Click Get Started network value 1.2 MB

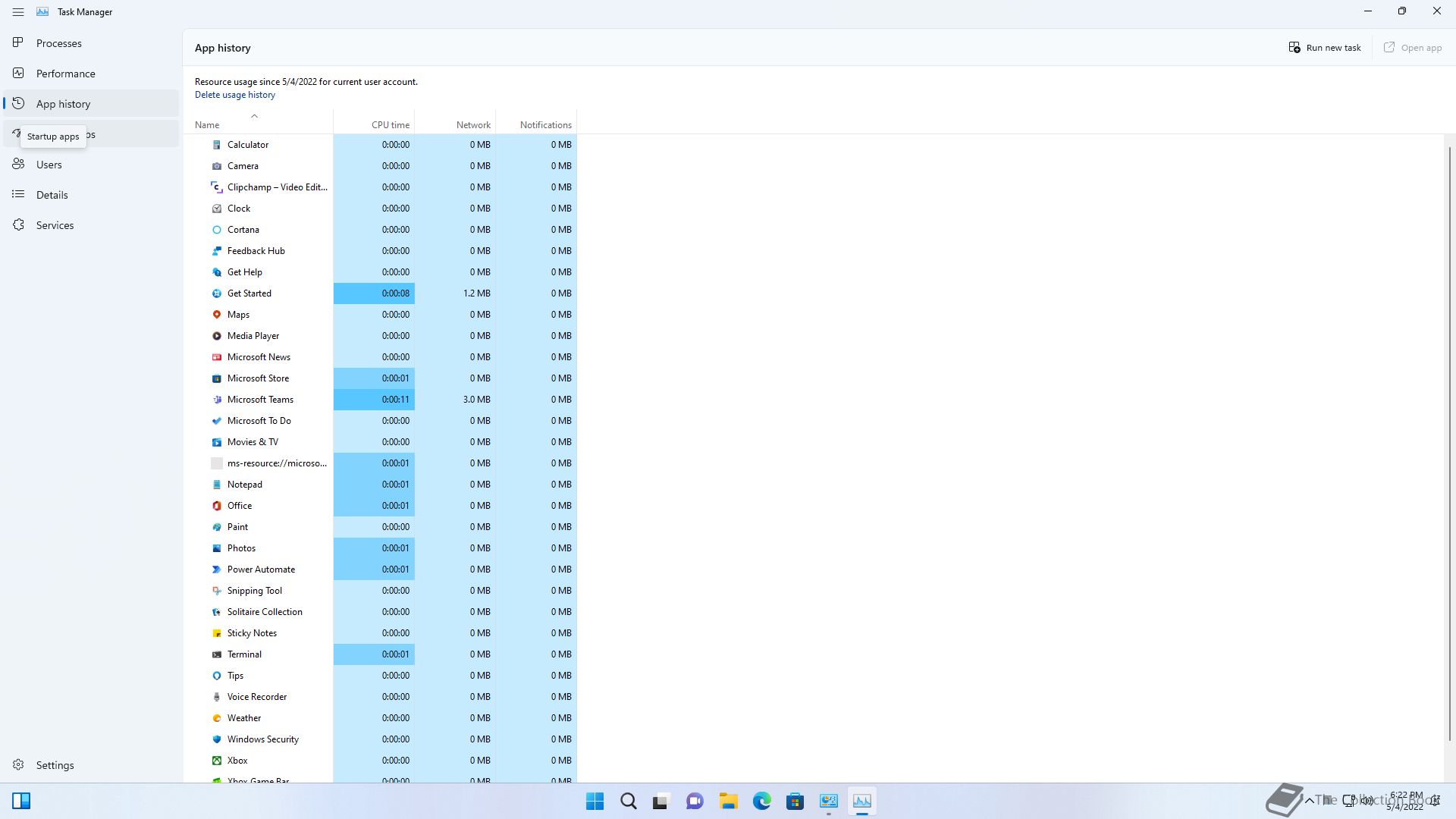(455, 293)
